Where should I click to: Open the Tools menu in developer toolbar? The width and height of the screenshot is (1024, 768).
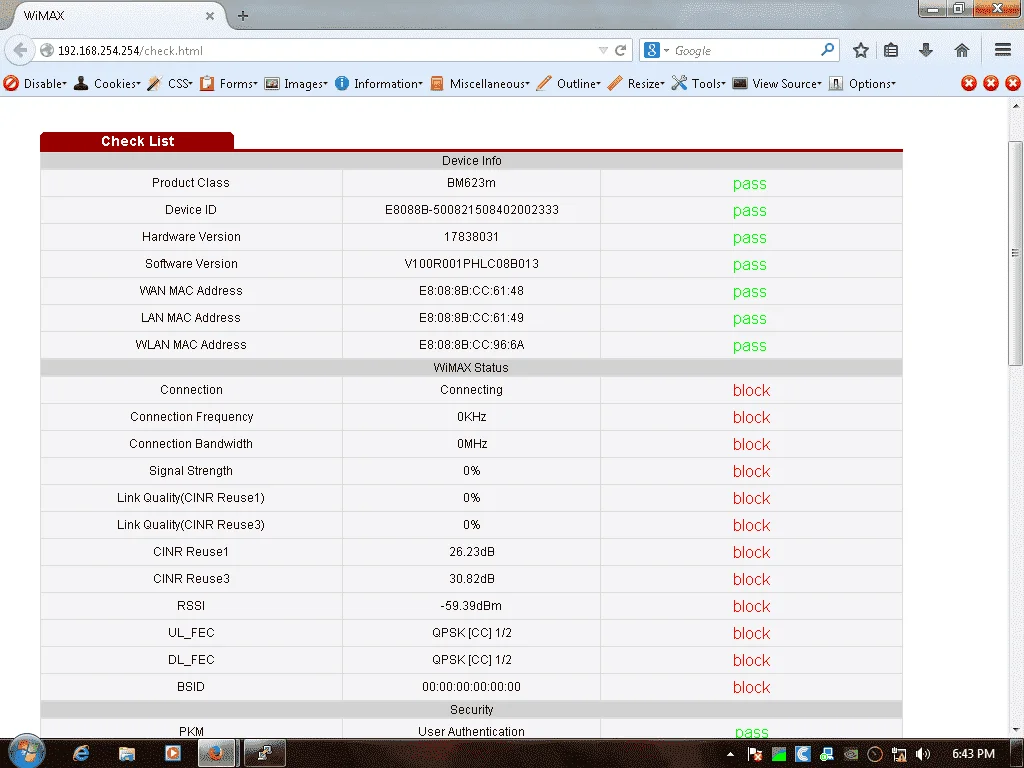(x=699, y=84)
